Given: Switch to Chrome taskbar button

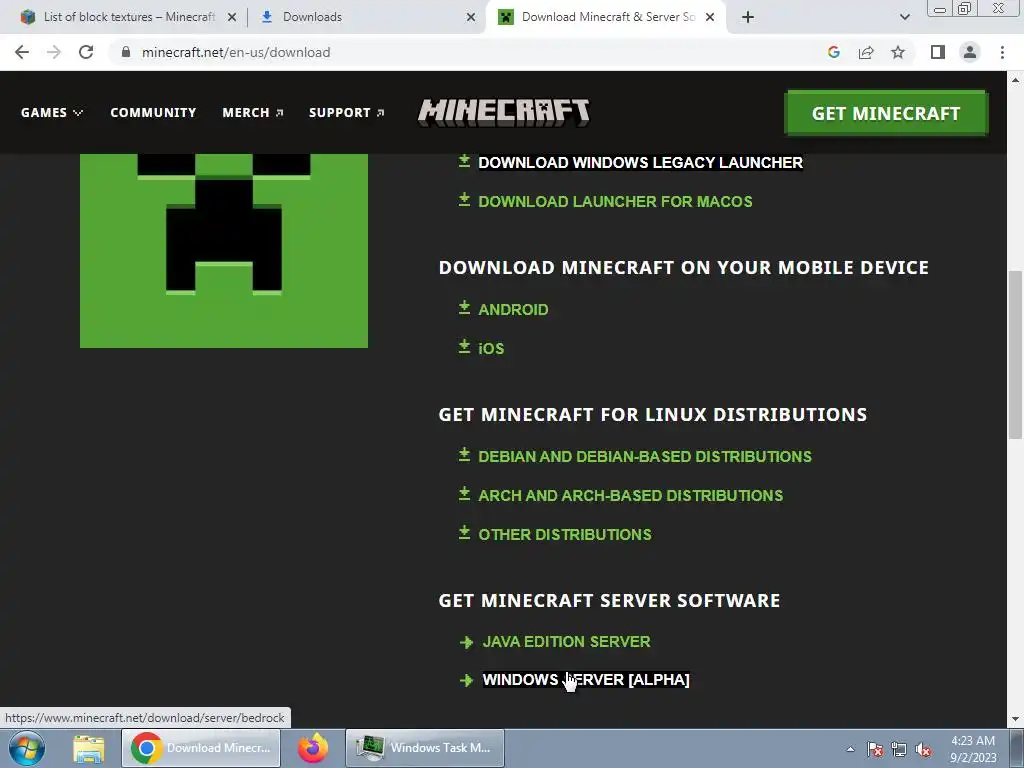Looking at the screenshot, I should (201, 748).
